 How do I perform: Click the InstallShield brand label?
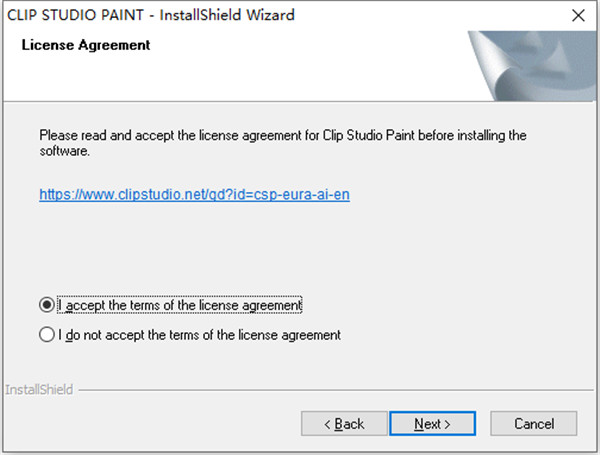pos(39,389)
